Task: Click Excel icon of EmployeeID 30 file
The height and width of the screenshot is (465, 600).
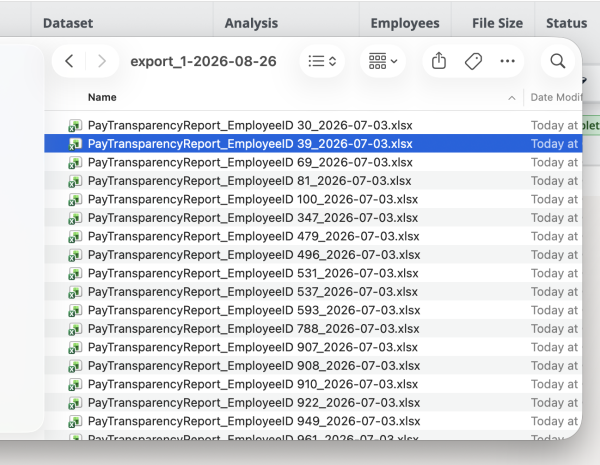Action: pos(75,126)
